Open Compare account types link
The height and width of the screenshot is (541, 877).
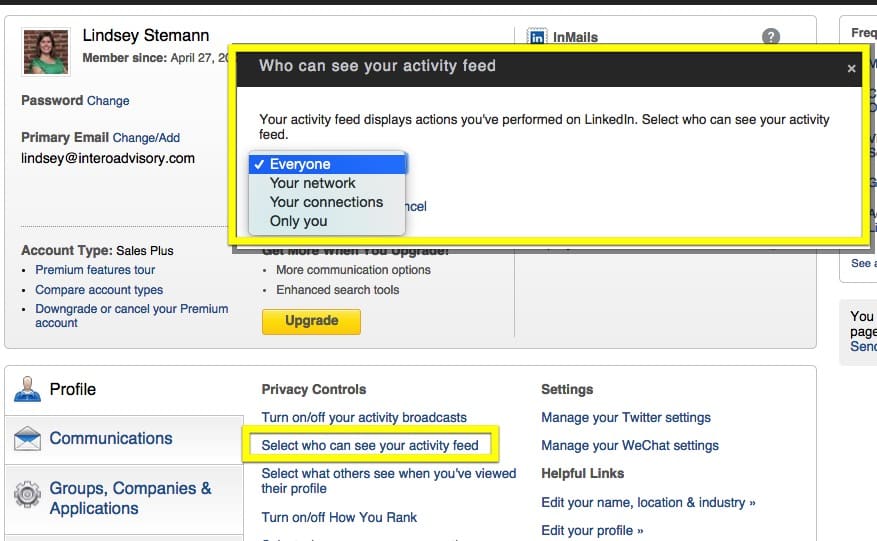[x=99, y=290]
